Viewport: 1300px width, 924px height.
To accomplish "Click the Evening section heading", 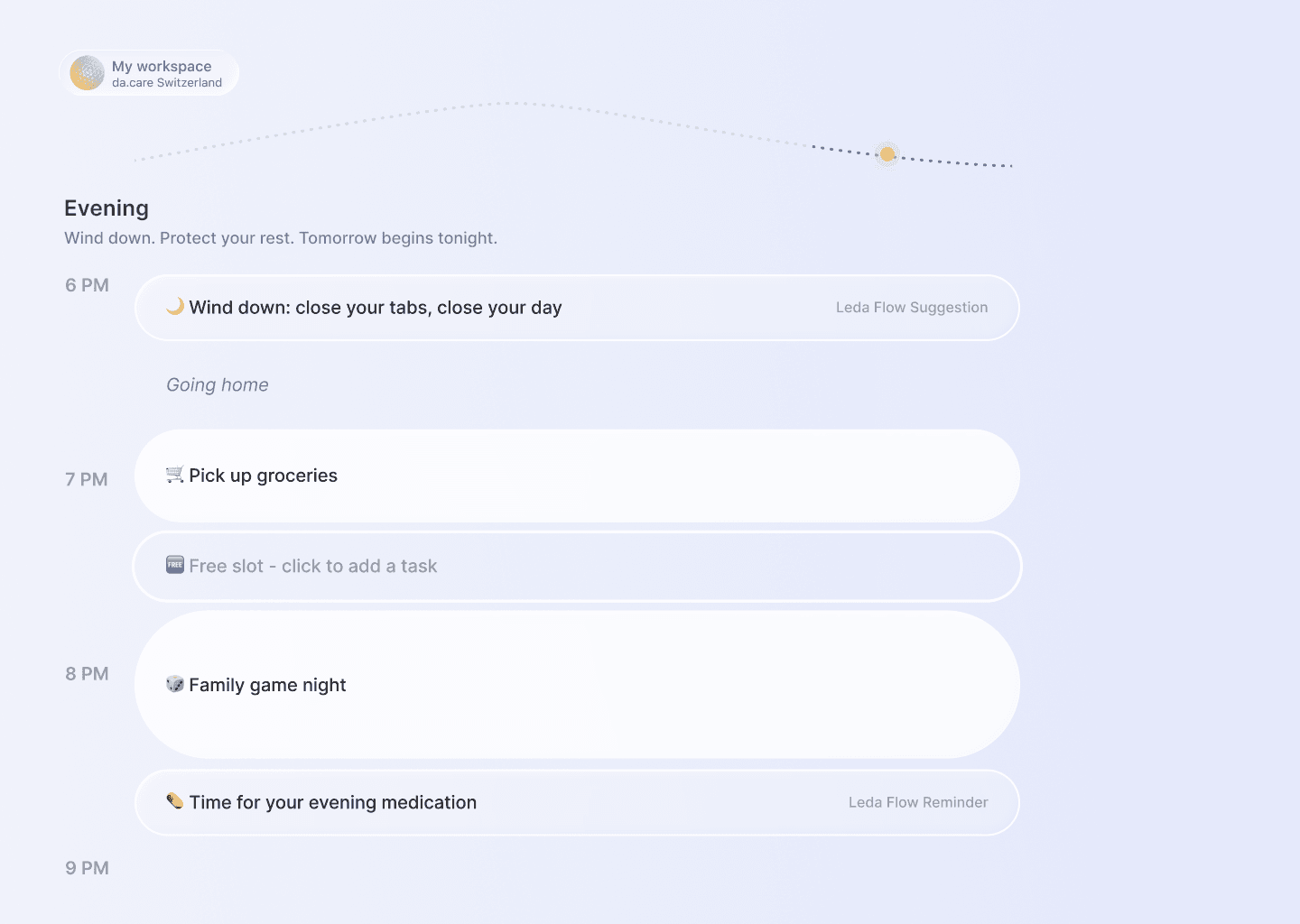I will coord(107,208).
